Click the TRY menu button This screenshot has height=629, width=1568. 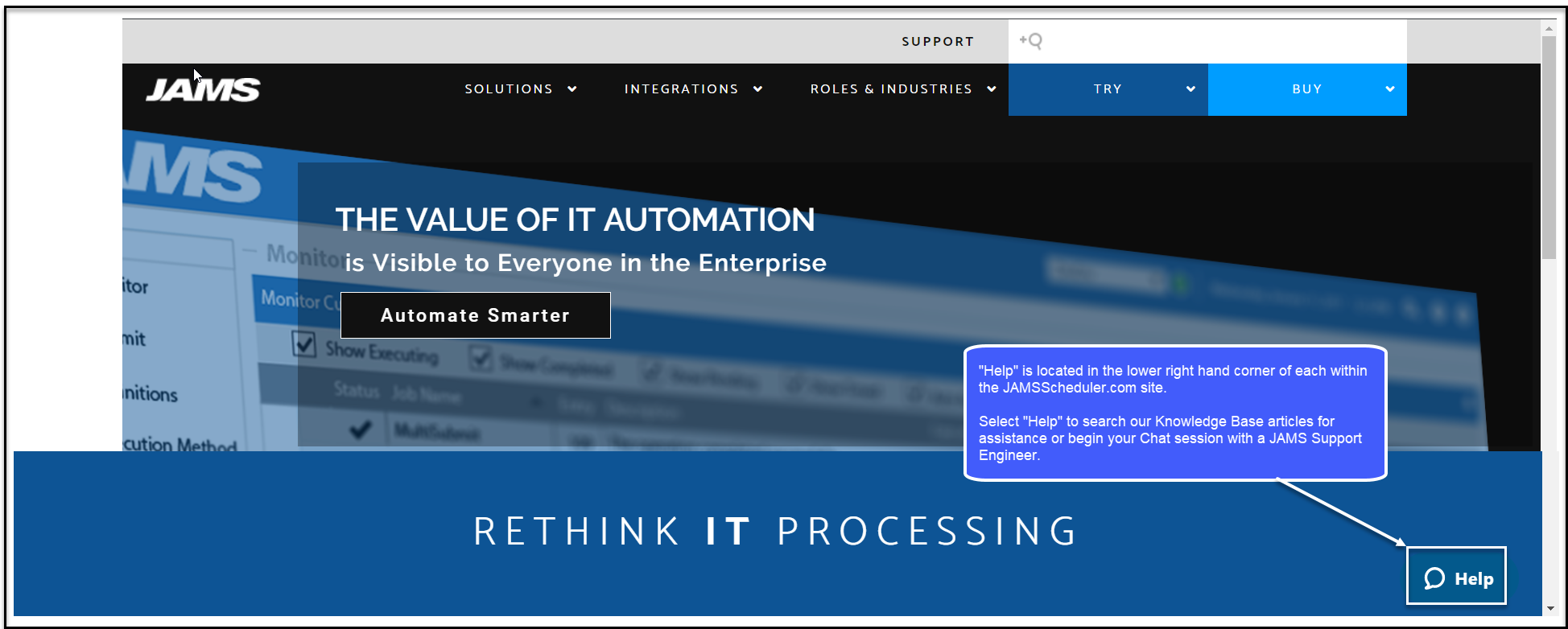coord(1108,89)
